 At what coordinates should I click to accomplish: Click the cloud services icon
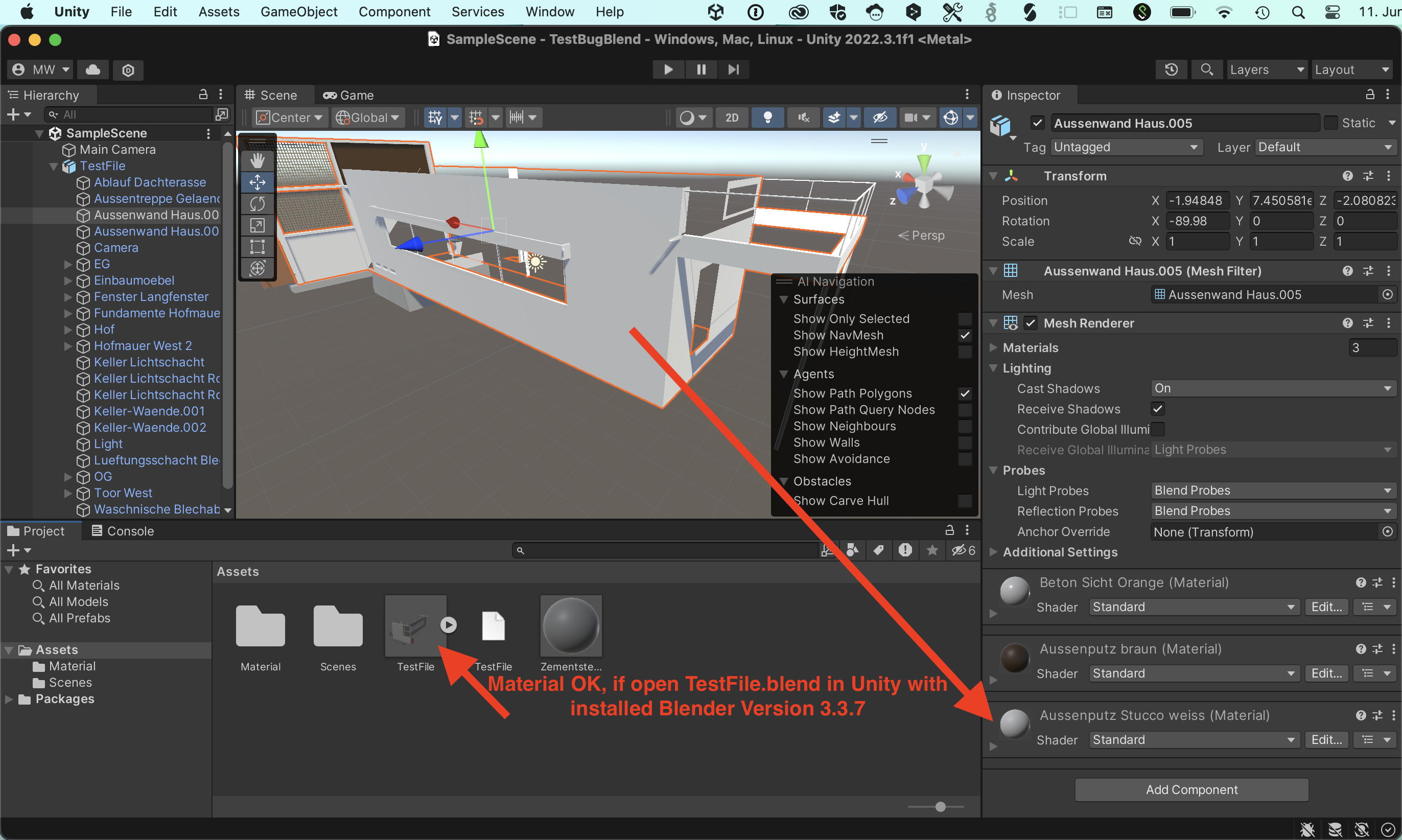[93, 69]
